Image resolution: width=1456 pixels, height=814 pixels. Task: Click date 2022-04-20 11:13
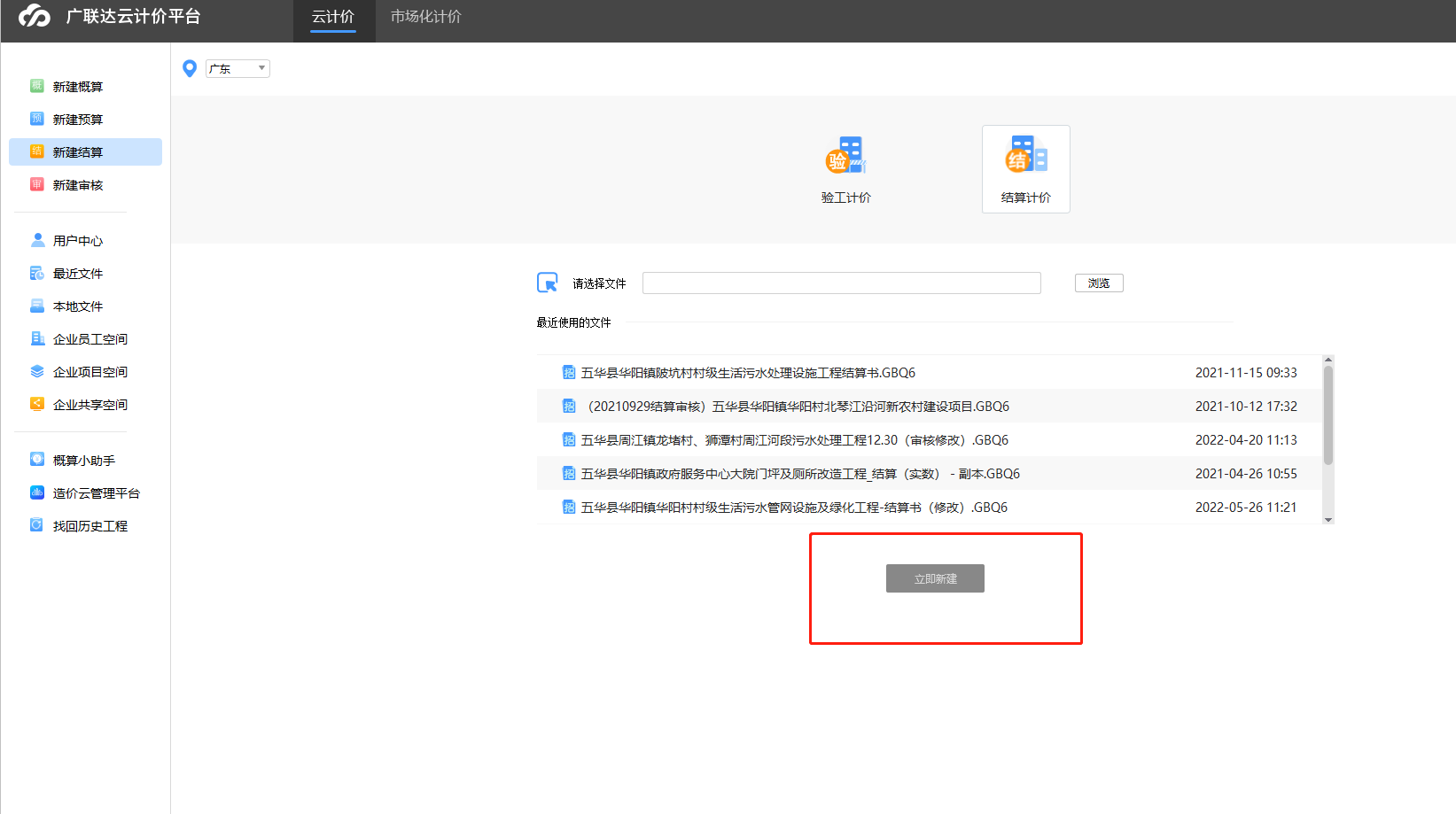coord(1246,440)
